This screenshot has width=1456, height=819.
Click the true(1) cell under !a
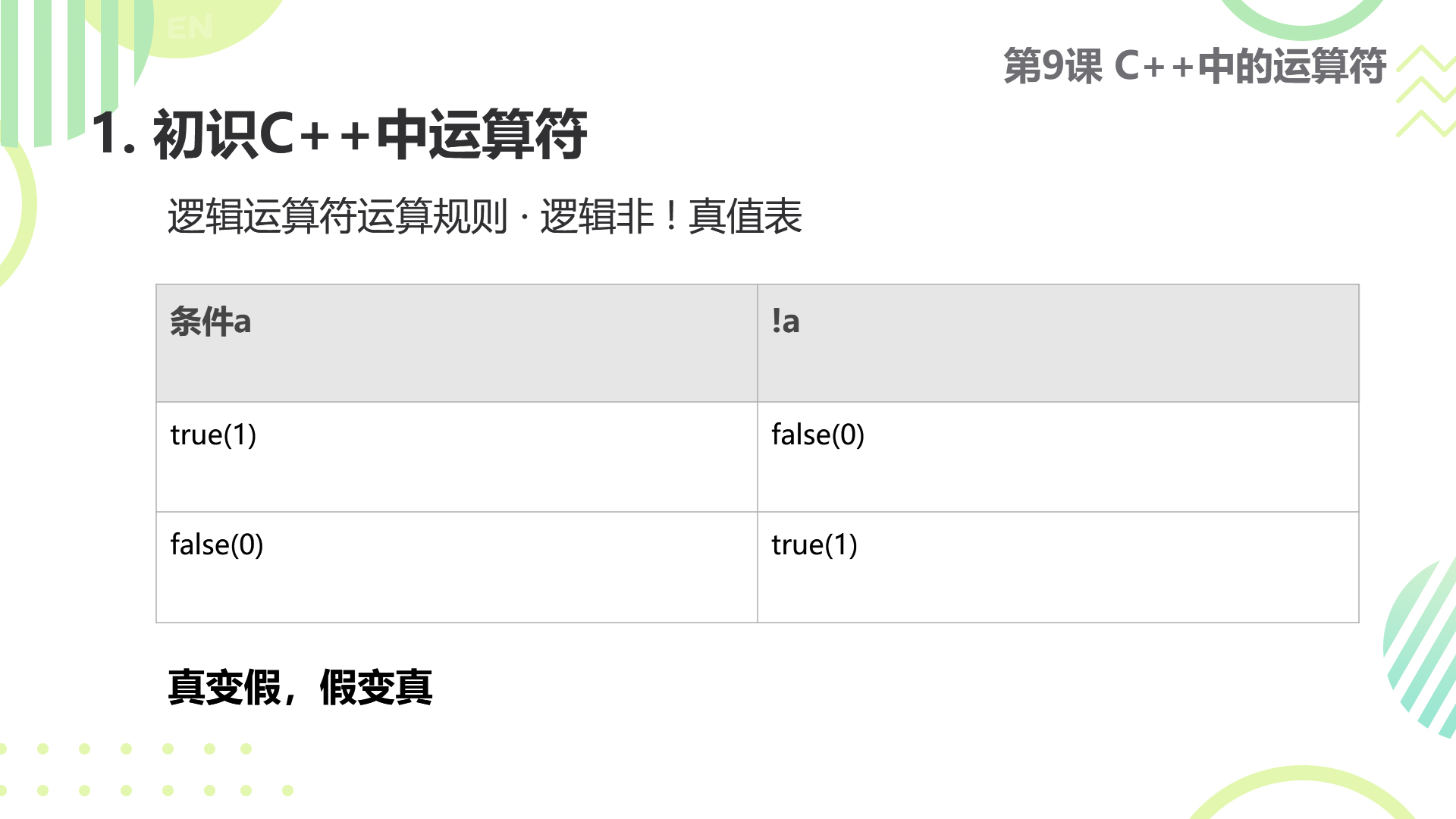click(x=1058, y=567)
